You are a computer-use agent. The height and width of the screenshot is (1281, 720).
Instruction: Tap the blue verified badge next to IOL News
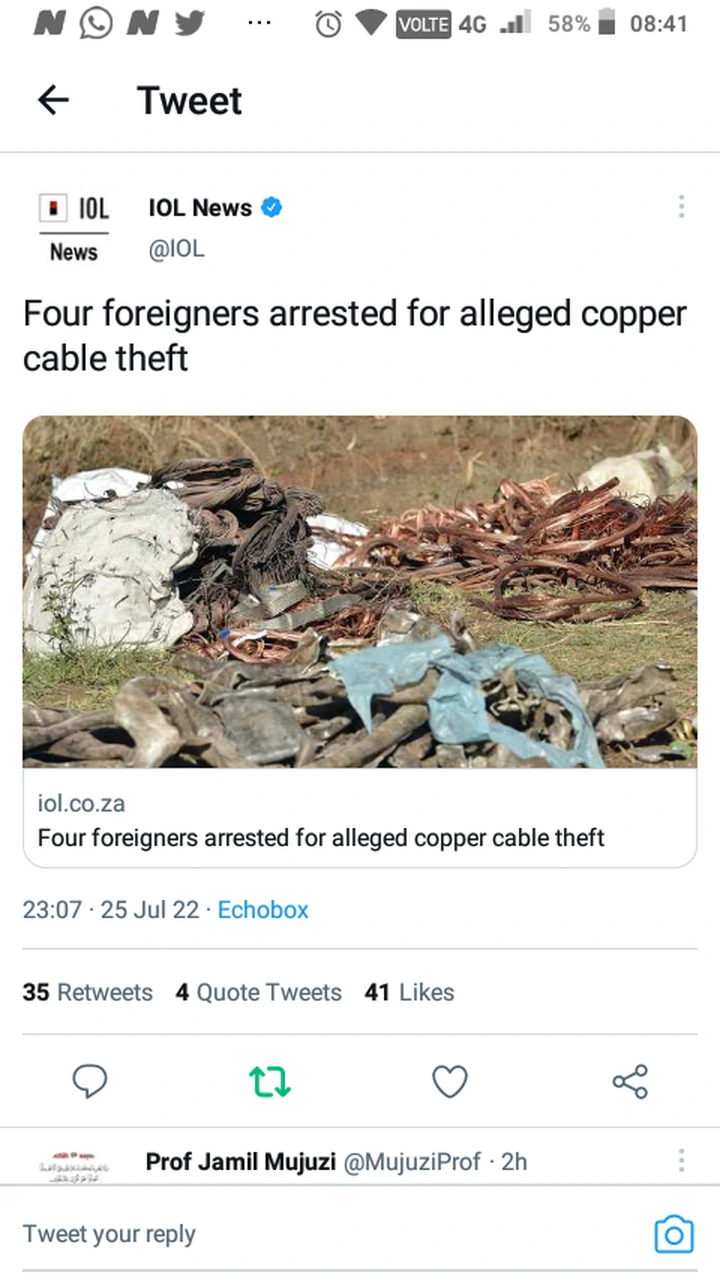[271, 208]
